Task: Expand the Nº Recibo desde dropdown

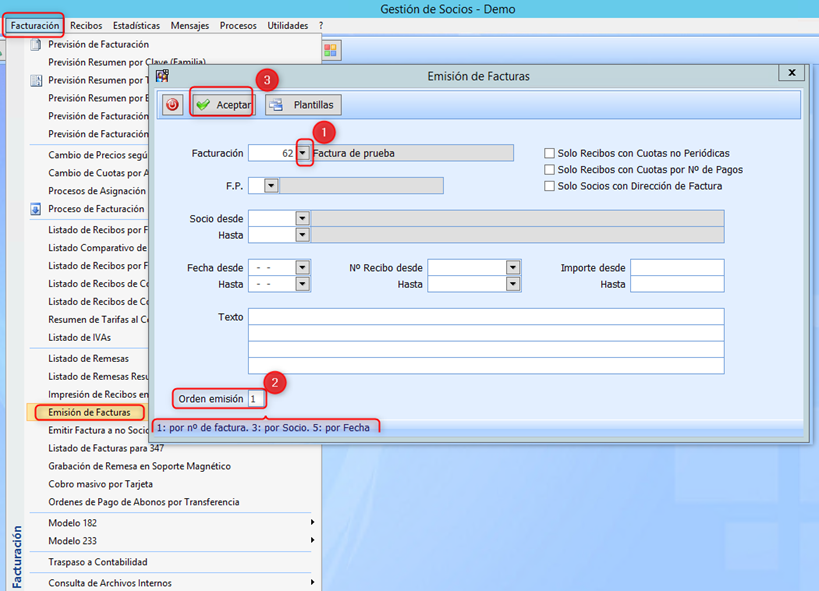Action: (x=513, y=268)
